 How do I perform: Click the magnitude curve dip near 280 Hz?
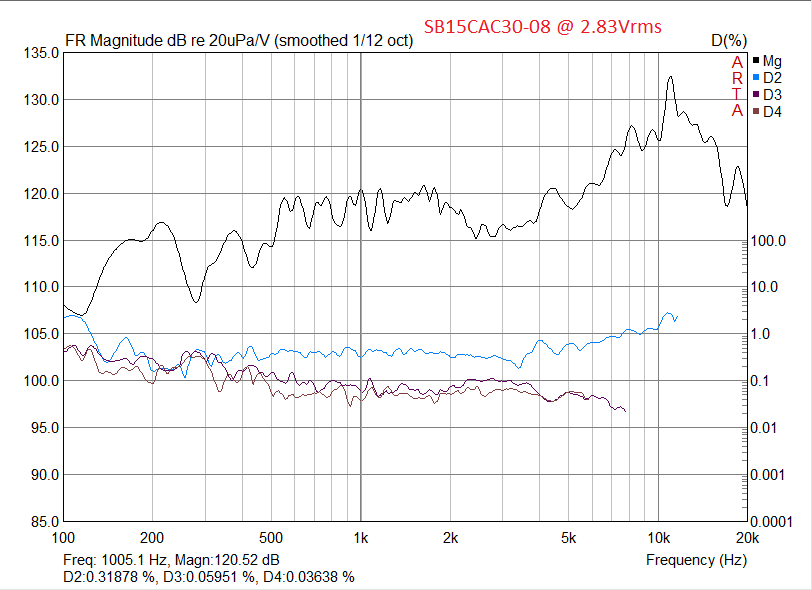(x=196, y=301)
